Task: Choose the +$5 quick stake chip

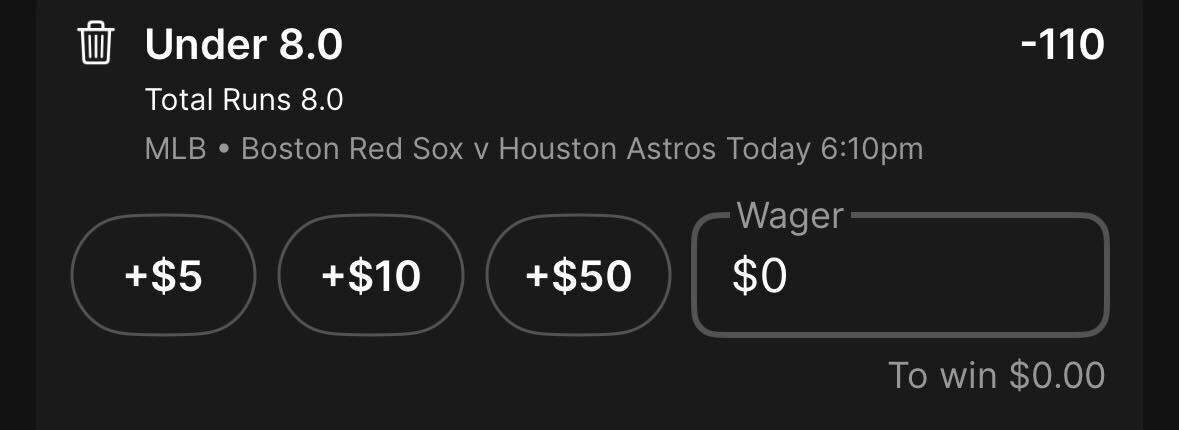Action: [163, 275]
